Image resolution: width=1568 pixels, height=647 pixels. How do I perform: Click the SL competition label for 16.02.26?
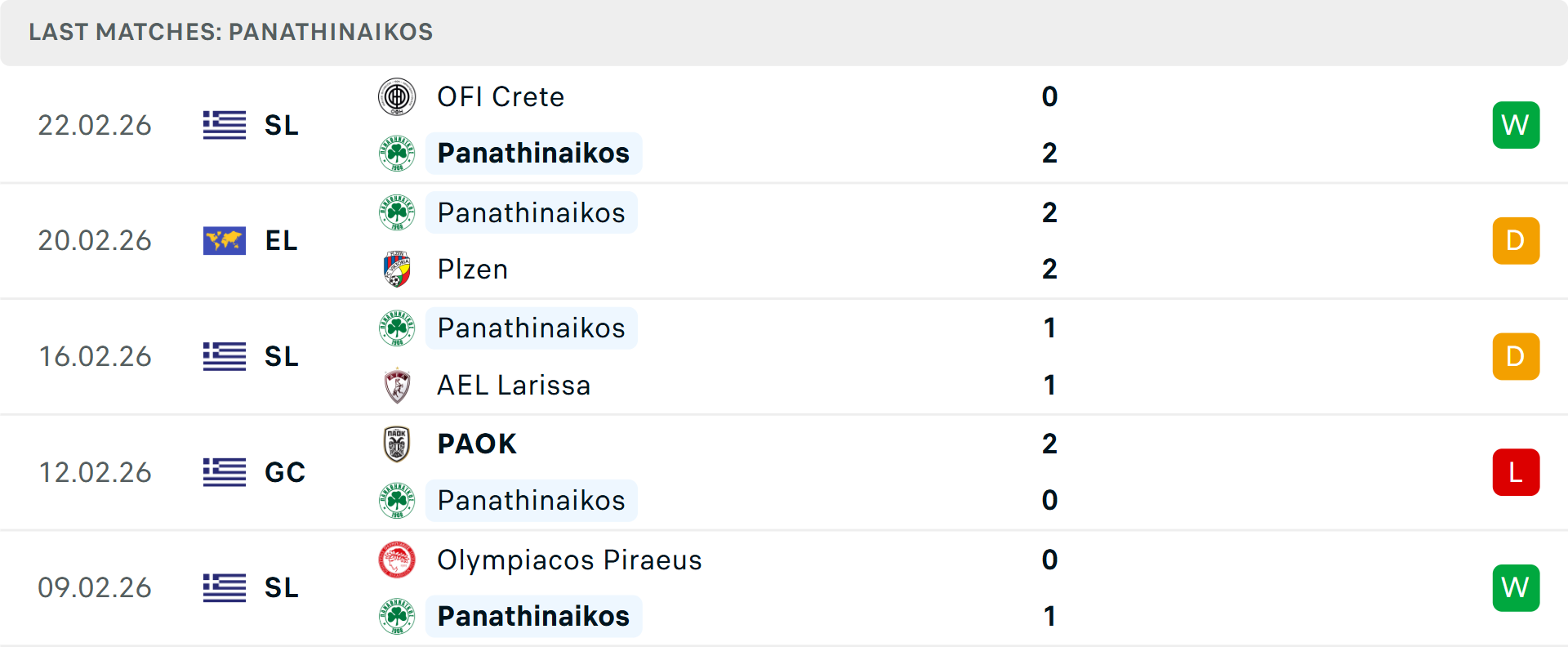coord(281,356)
